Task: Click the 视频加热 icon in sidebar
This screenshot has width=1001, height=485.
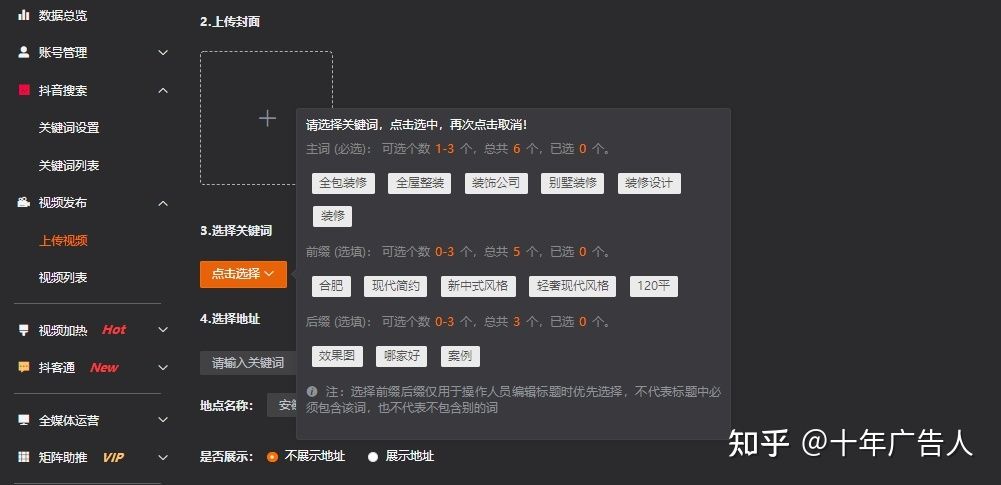Action: [x=24, y=330]
